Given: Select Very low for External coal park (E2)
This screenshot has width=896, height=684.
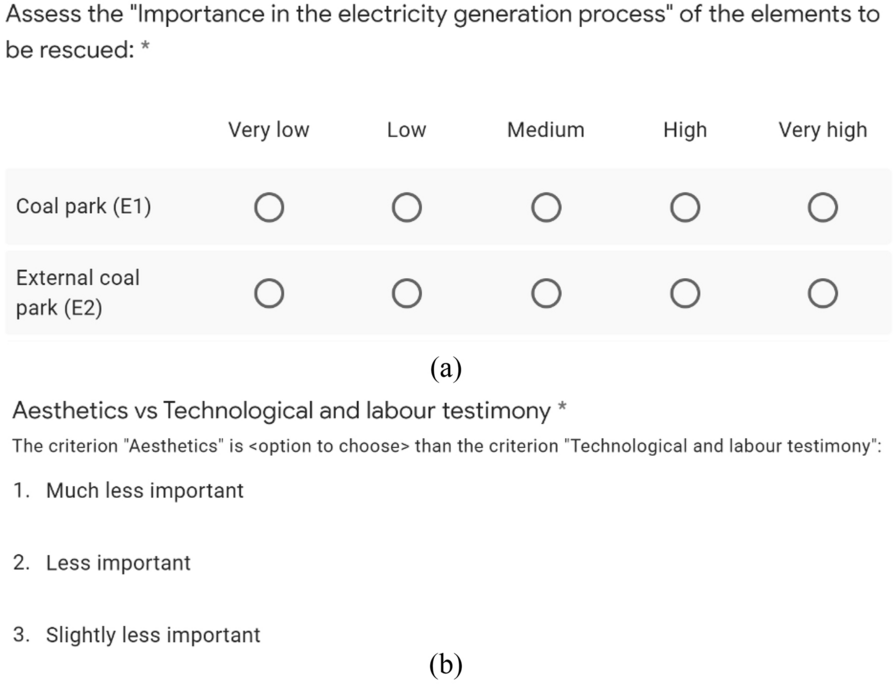Looking at the screenshot, I should coord(268,293).
